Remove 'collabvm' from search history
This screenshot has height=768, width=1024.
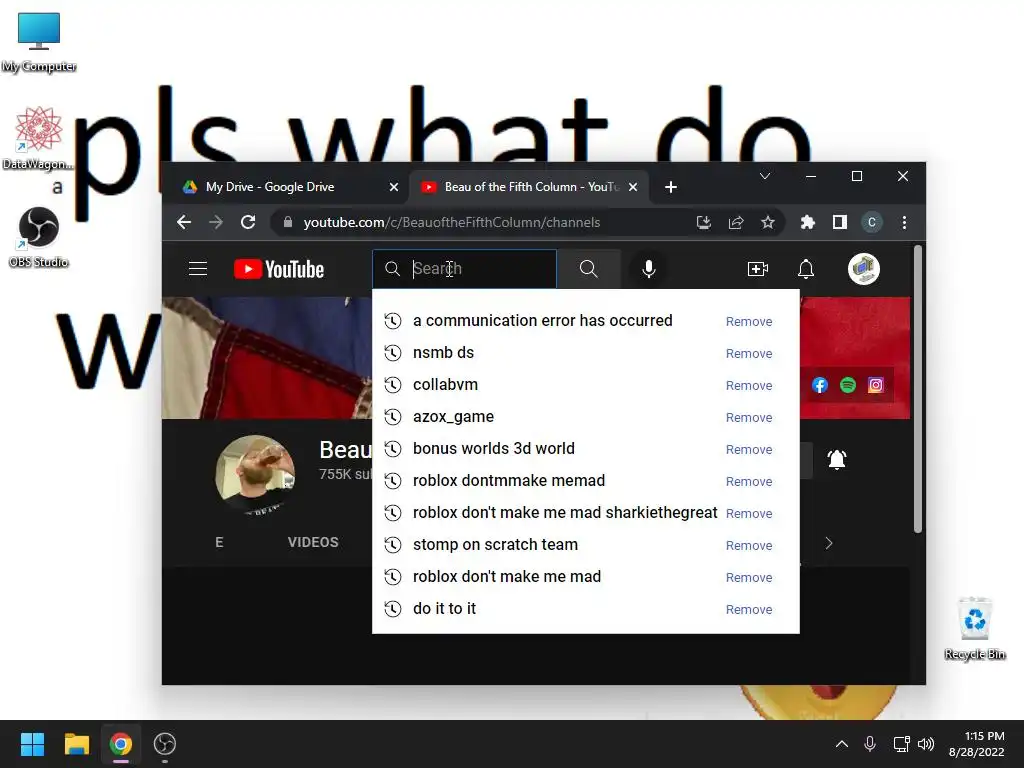[749, 385]
